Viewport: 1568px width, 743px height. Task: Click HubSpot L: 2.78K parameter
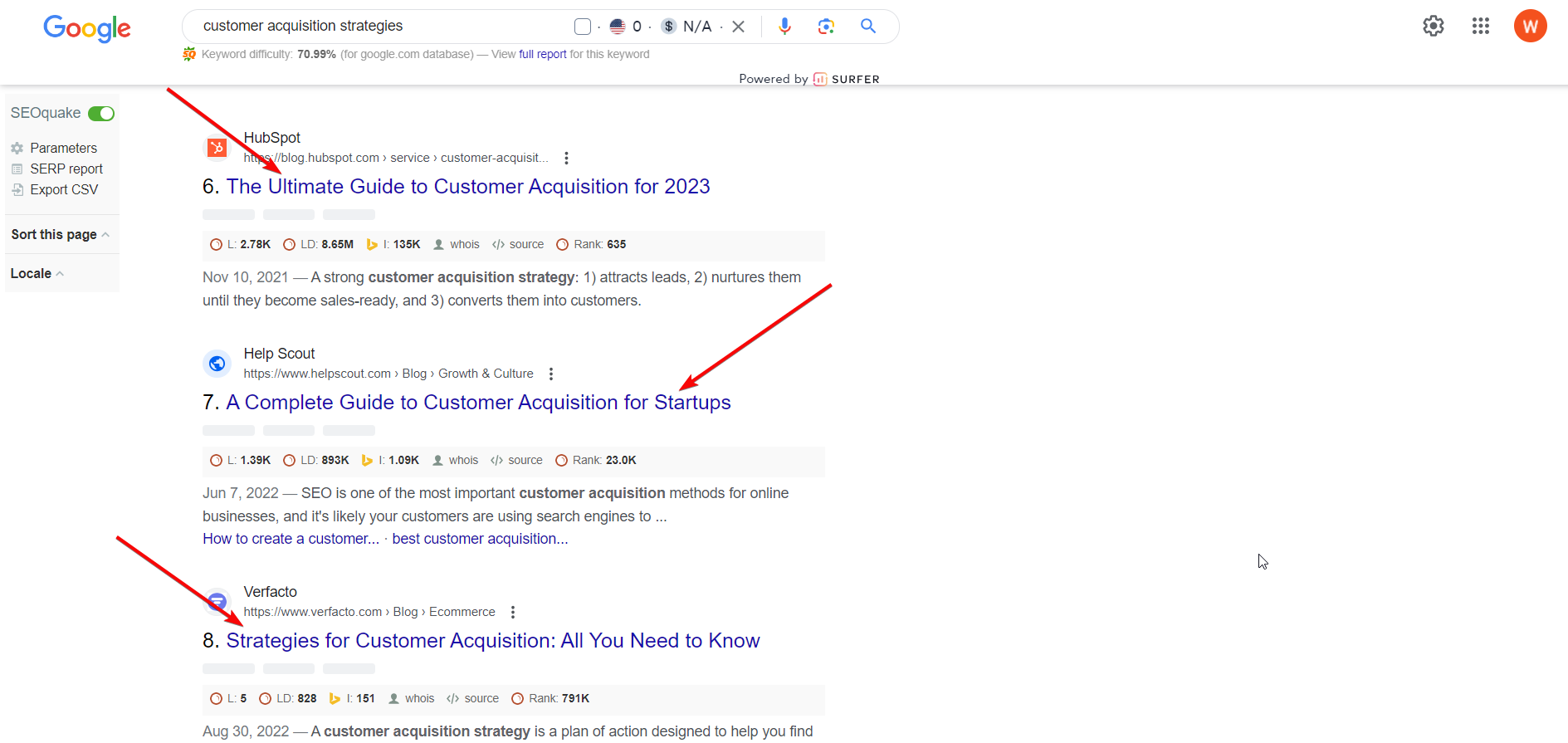coord(240,244)
